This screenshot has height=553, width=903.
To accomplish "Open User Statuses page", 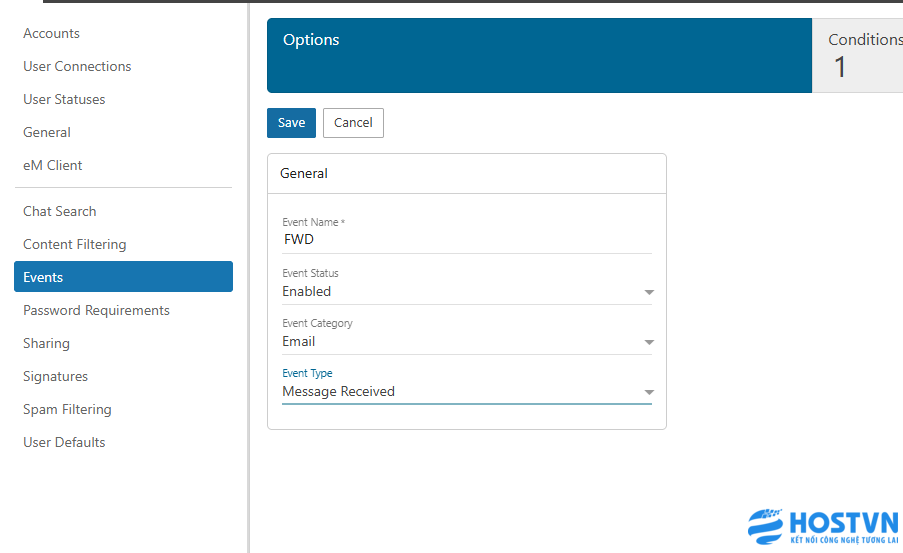I will pos(64,99).
